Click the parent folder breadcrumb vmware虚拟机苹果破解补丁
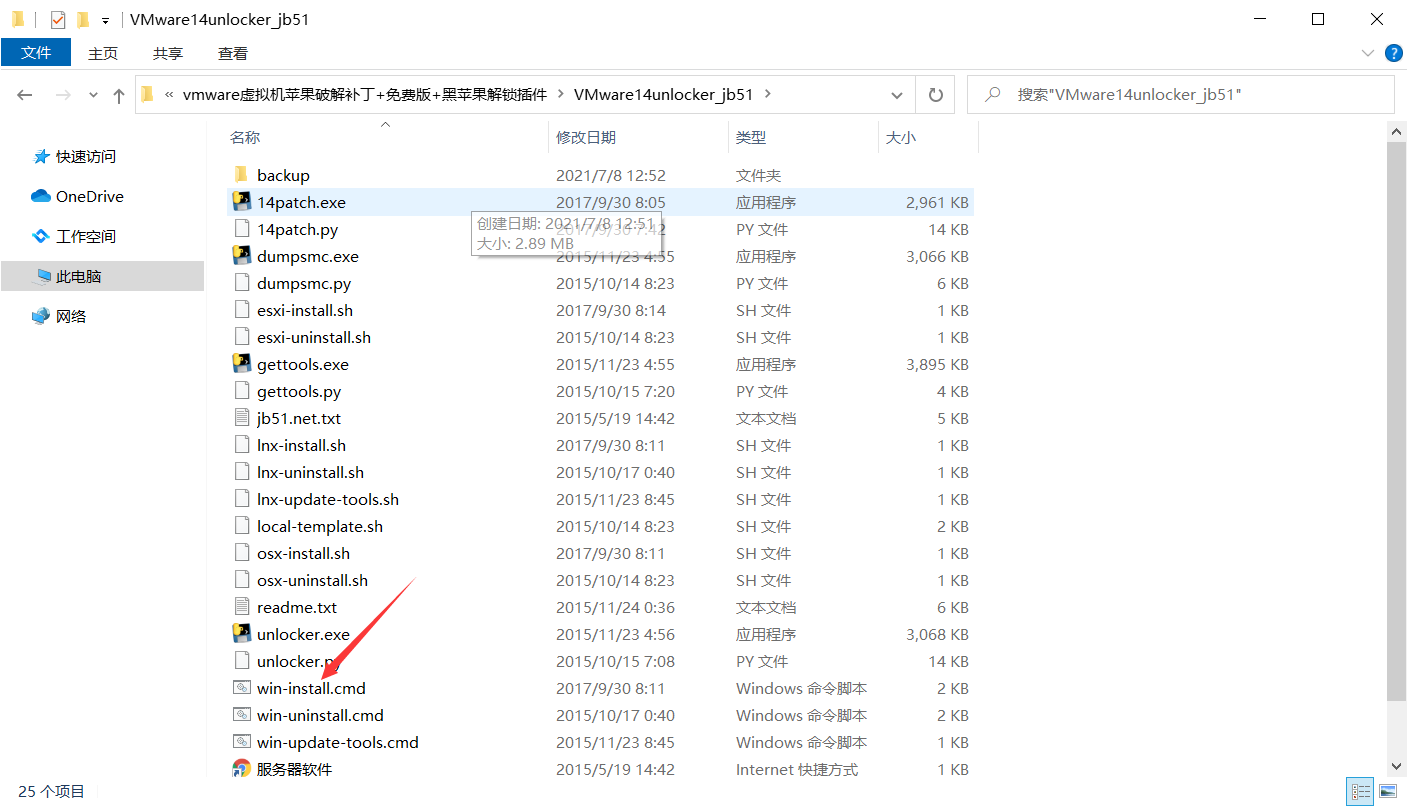This screenshot has height=807, width=1408. [x=365, y=95]
